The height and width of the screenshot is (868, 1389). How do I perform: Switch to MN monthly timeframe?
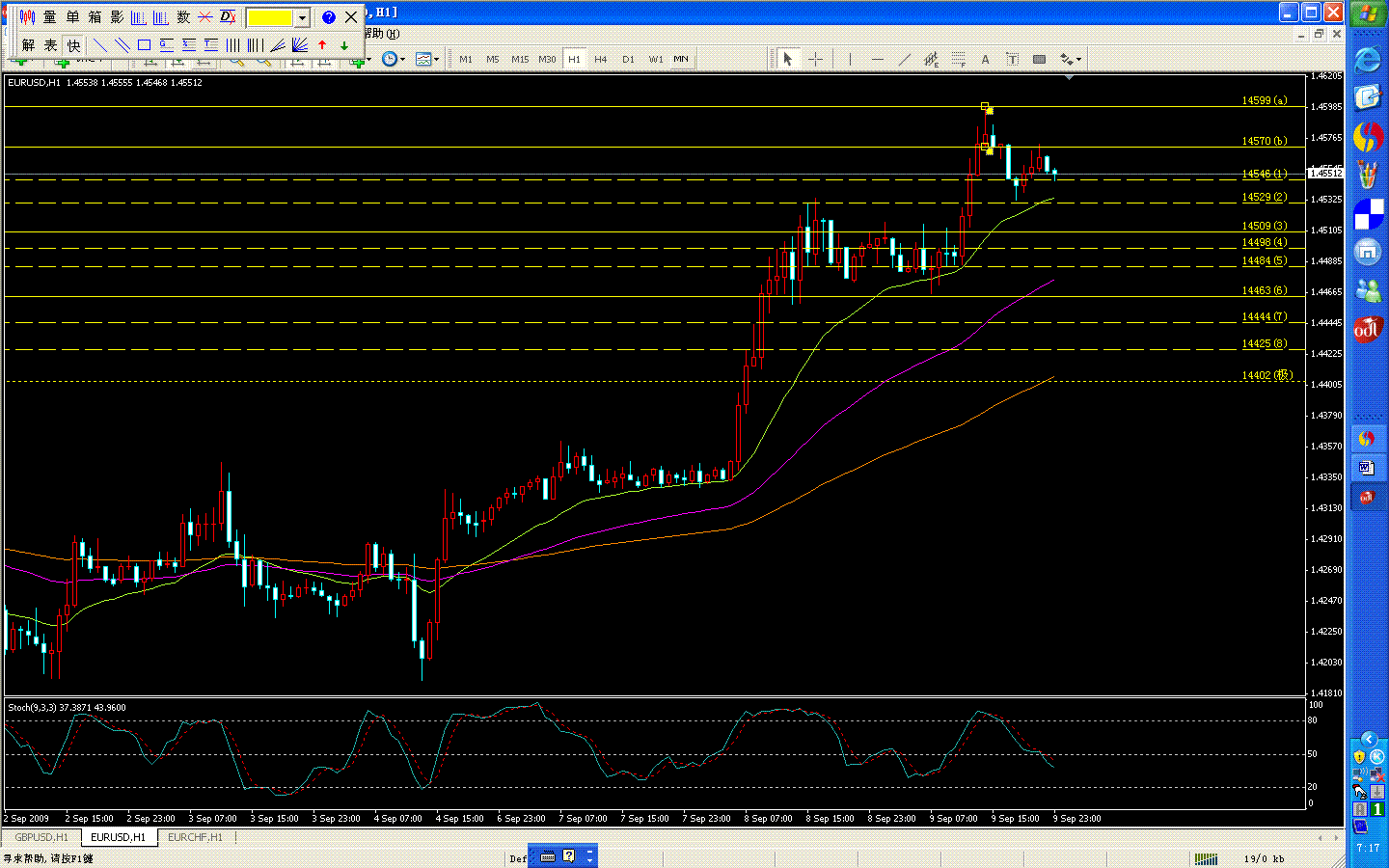click(x=681, y=60)
